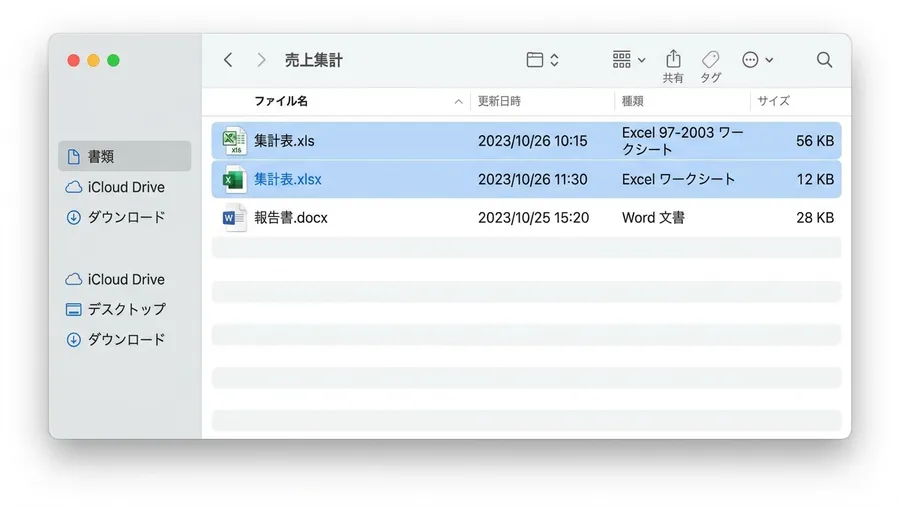This screenshot has height=506, width=900.
Task: Open デスクトップ in the sidebar
Action: (116, 309)
